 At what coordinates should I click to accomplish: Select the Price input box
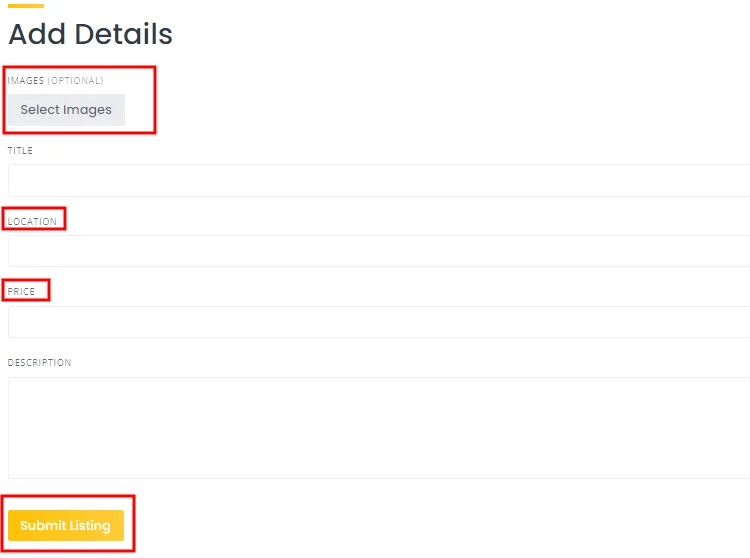pyautogui.click(x=378, y=322)
